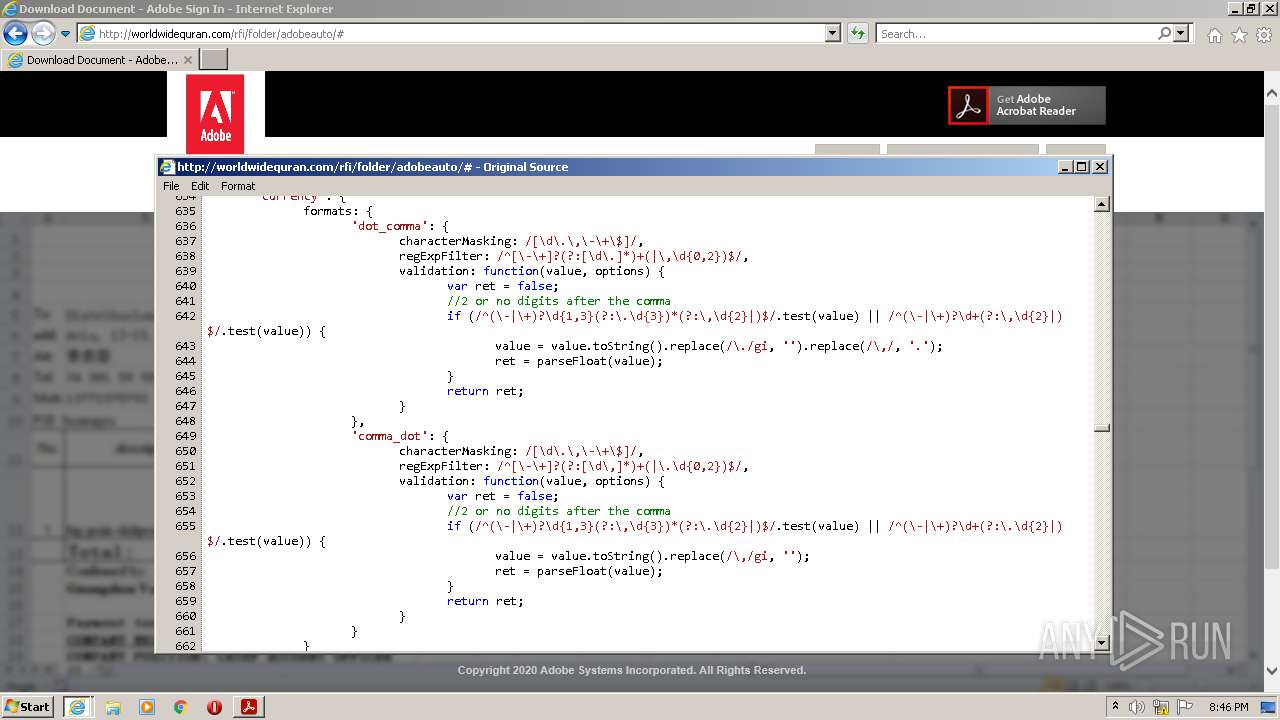Image resolution: width=1280 pixels, height=720 pixels.
Task: Click the Search box in IE
Action: point(1016,33)
